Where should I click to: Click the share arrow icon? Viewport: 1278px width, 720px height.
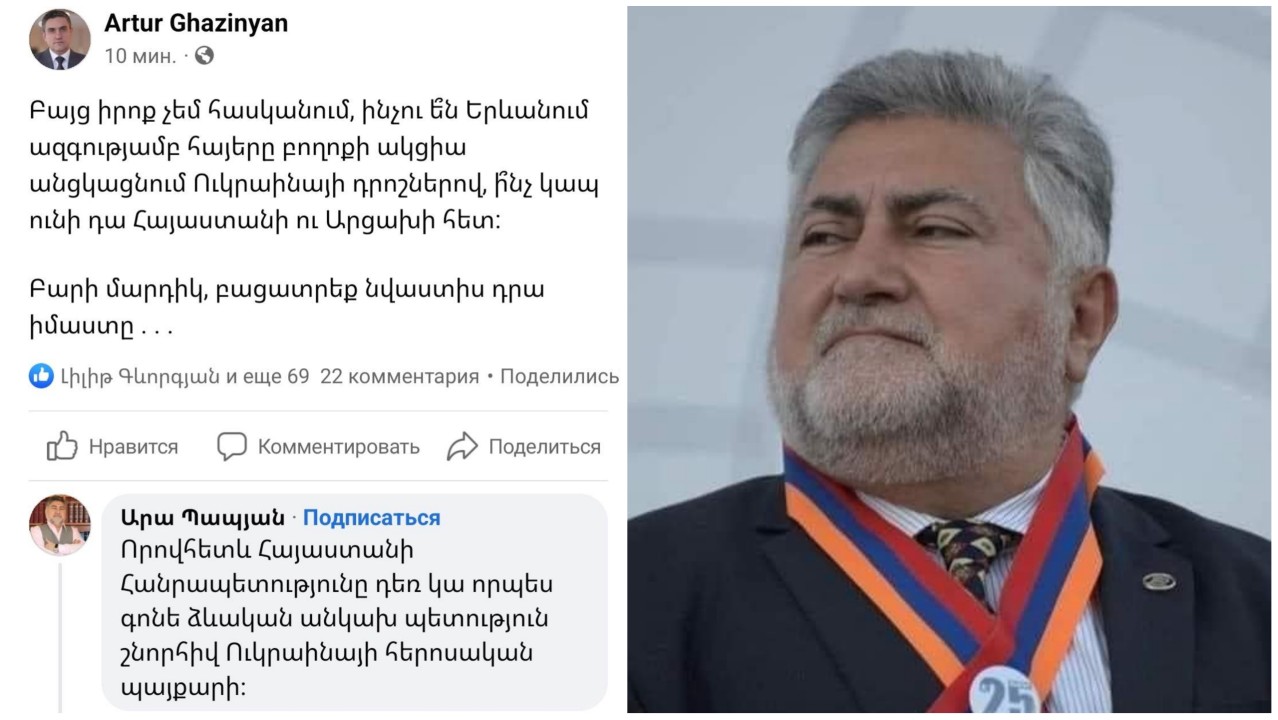[x=462, y=446]
